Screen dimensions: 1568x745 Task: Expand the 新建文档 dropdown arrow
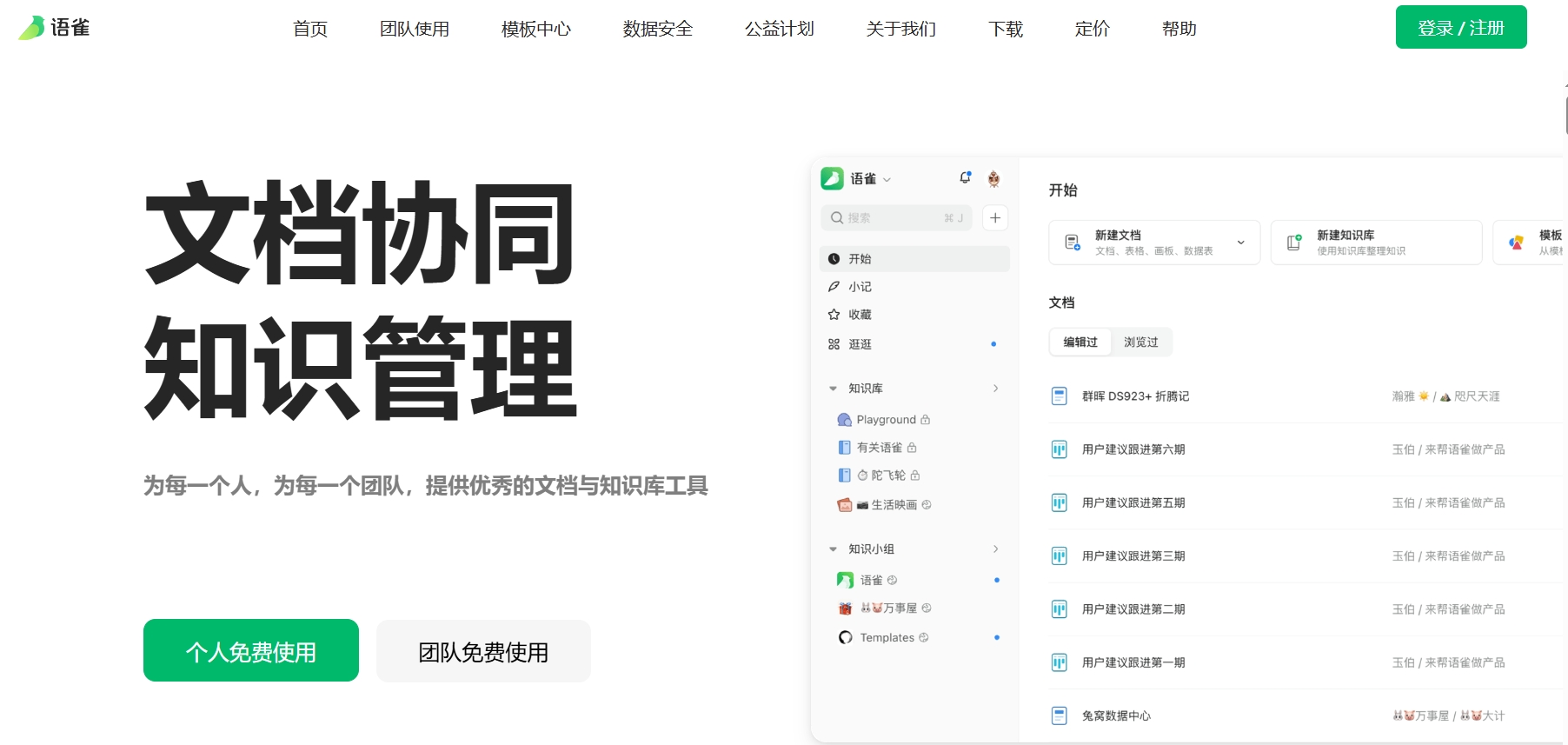1241,243
